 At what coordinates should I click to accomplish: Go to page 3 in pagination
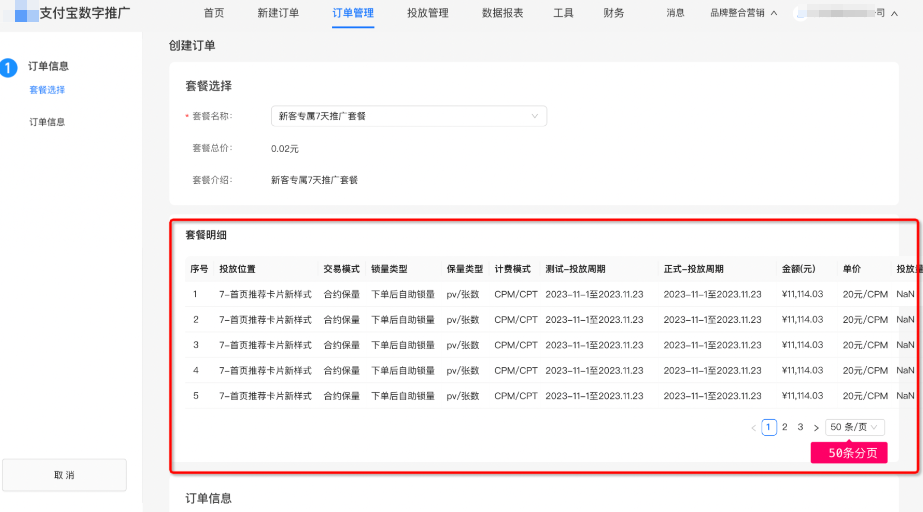[801, 427]
